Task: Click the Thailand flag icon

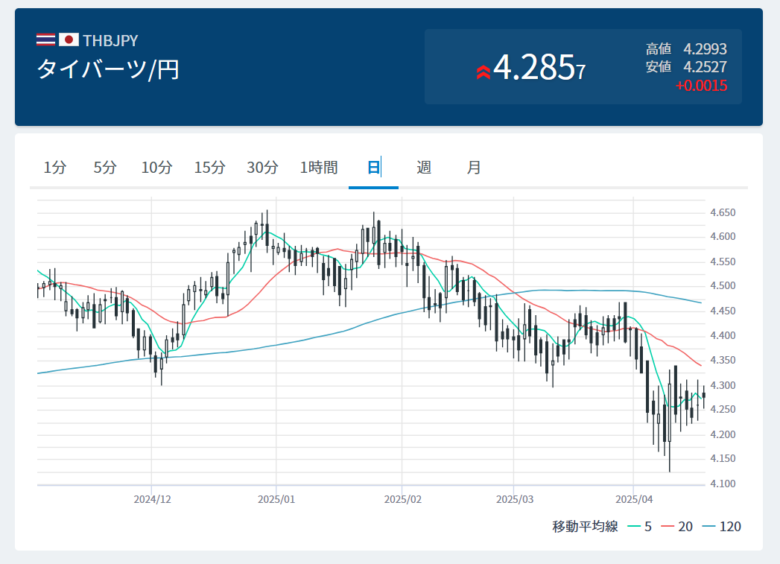Action: pyautogui.click(x=46, y=40)
